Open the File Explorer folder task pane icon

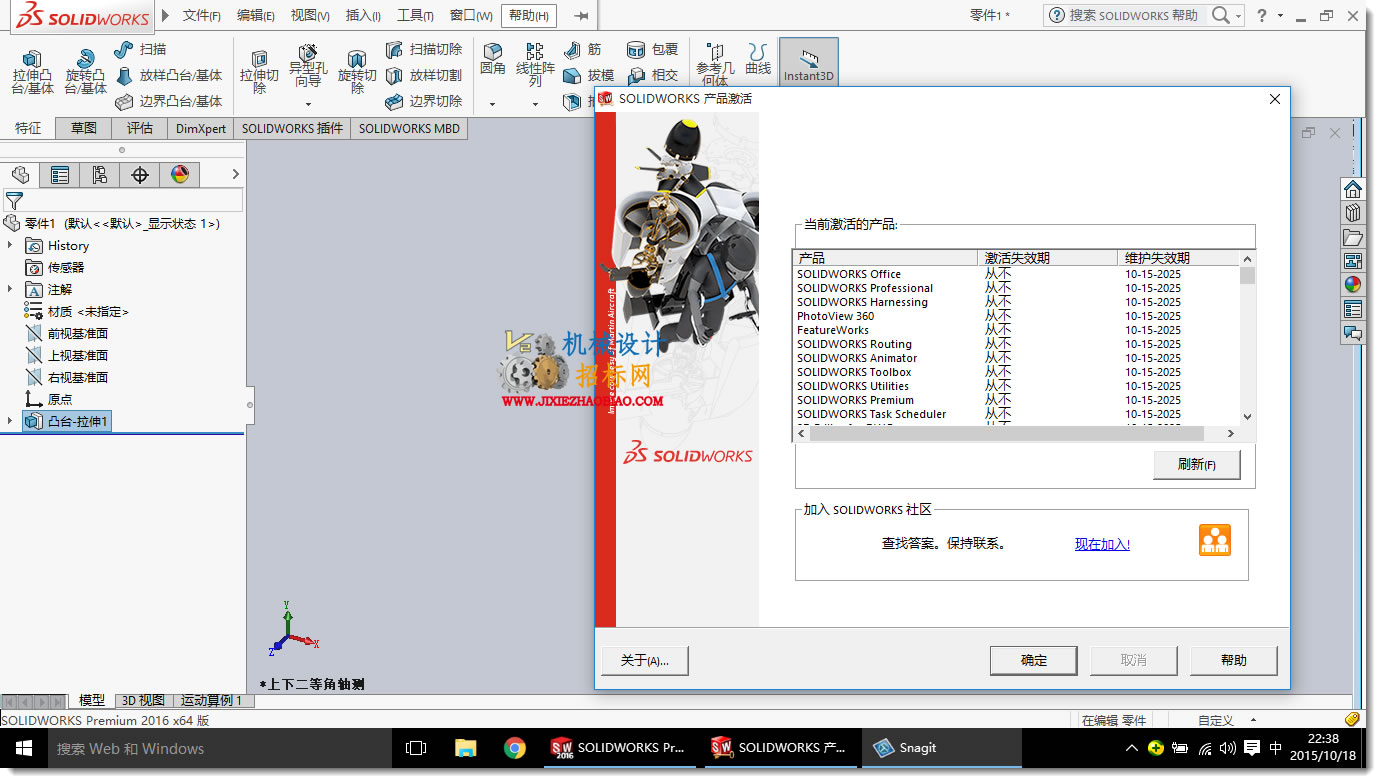click(x=1353, y=237)
